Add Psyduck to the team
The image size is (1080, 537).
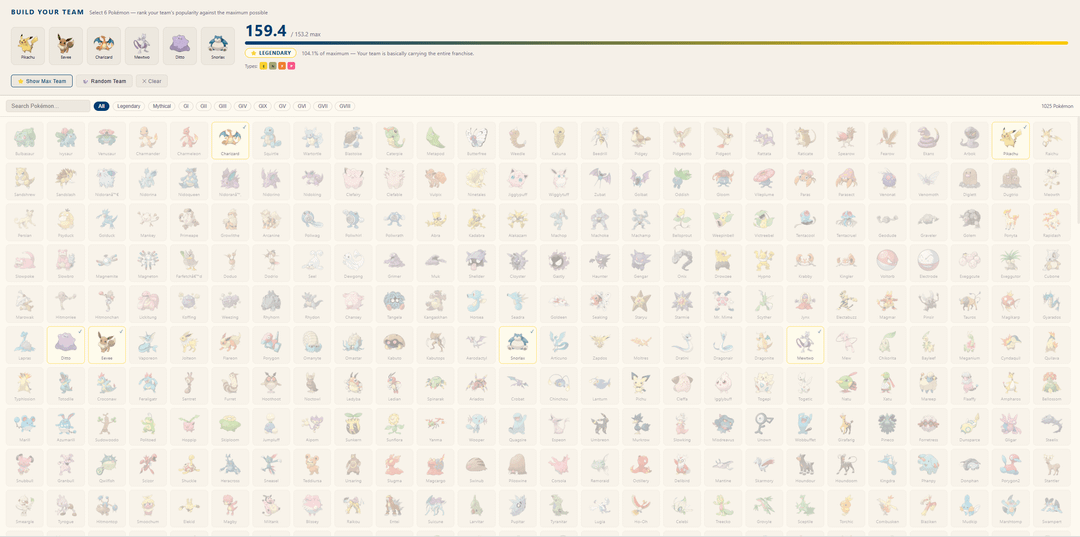pyautogui.click(x=65, y=222)
